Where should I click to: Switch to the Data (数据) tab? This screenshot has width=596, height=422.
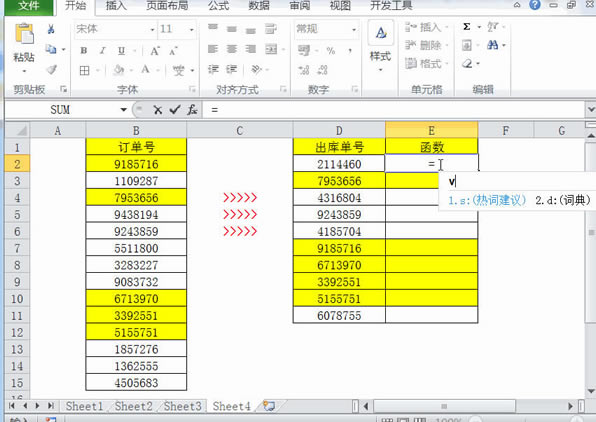259,6
